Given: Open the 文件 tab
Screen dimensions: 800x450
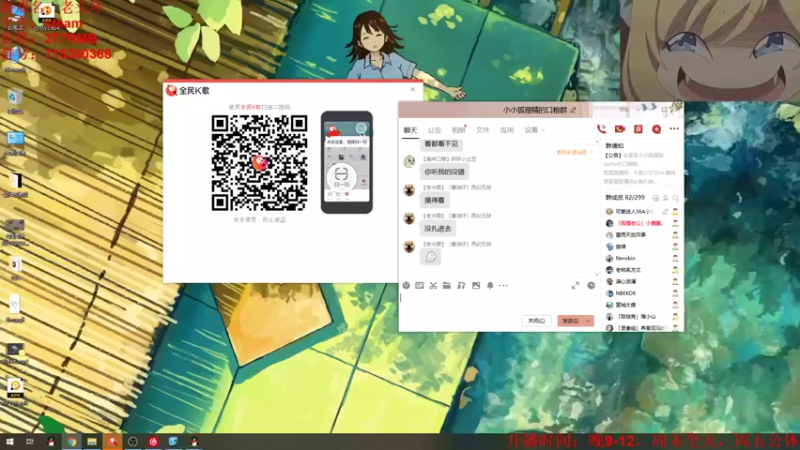Looking at the screenshot, I should 483,130.
